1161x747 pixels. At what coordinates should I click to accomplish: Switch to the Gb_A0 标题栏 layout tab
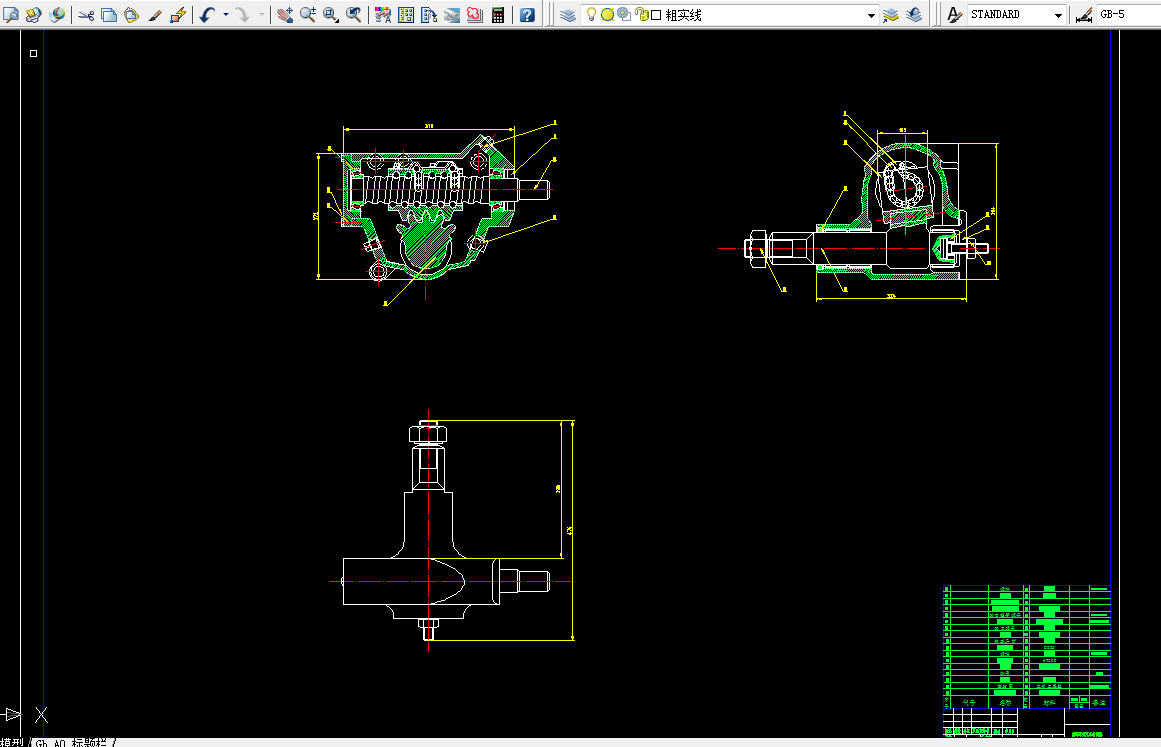(71, 743)
